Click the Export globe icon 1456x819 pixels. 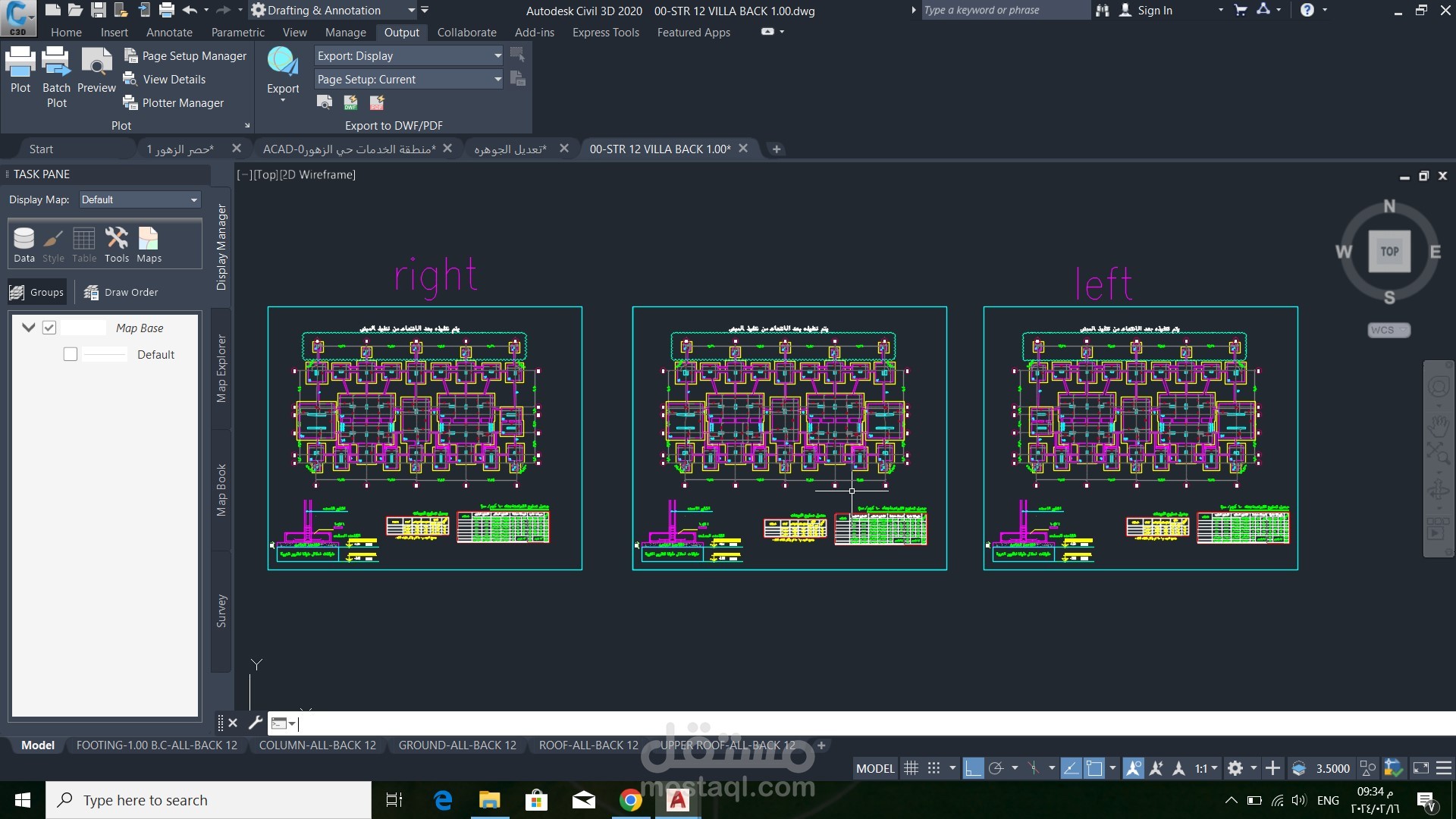[283, 62]
